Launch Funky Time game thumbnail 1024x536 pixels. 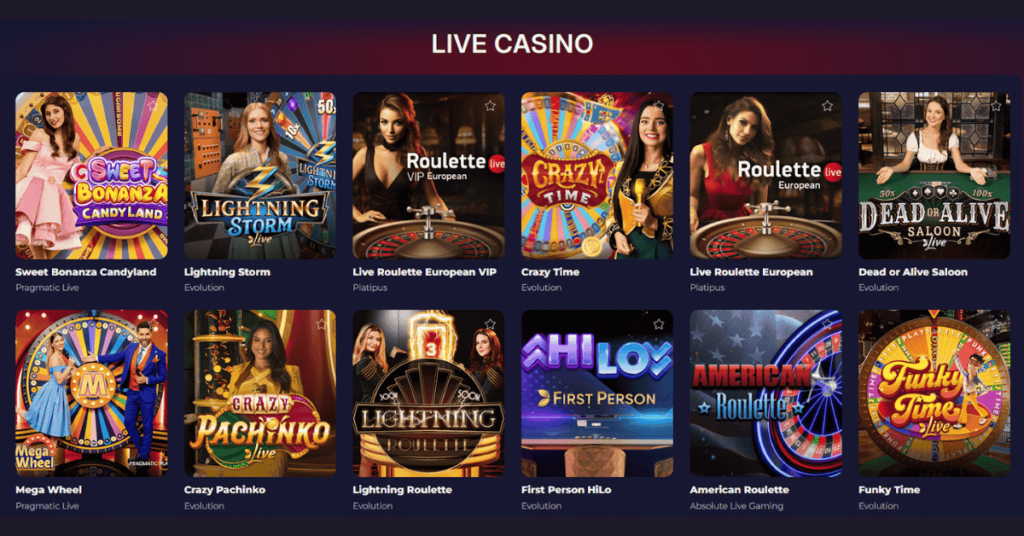(934, 393)
